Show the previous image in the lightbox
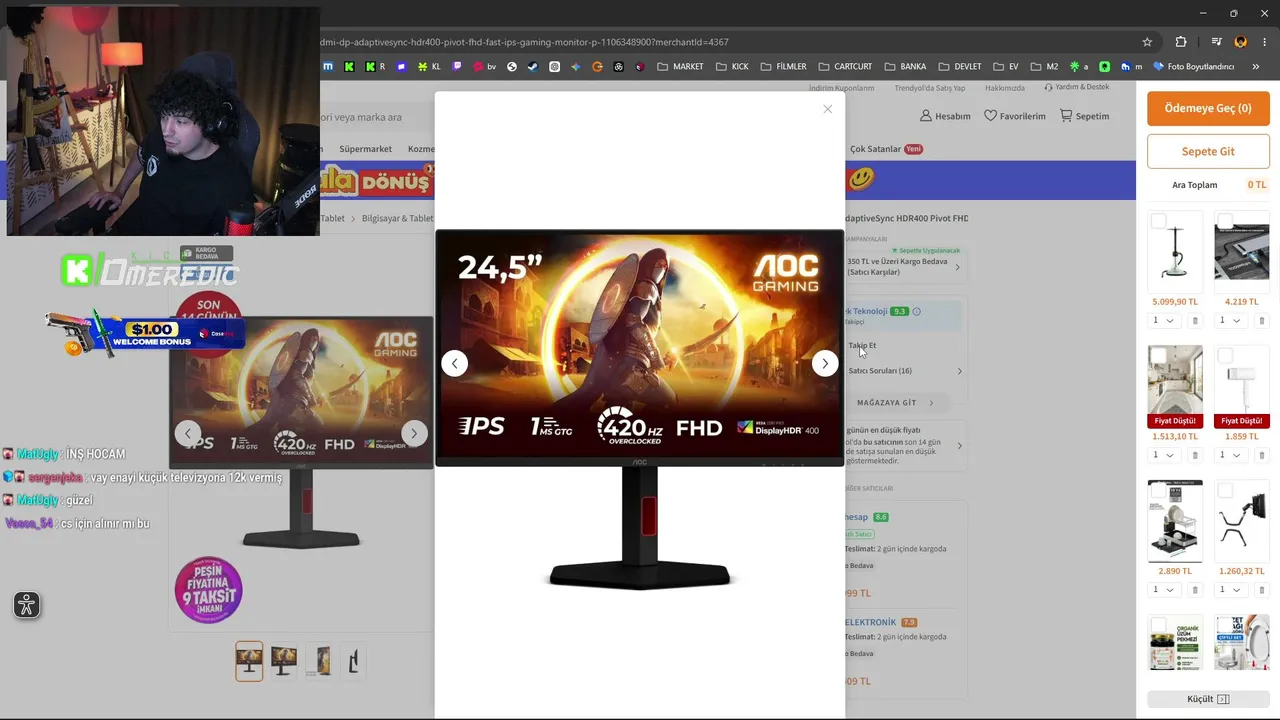Image resolution: width=1280 pixels, height=720 pixels. pyautogui.click(x=454, y=363)
